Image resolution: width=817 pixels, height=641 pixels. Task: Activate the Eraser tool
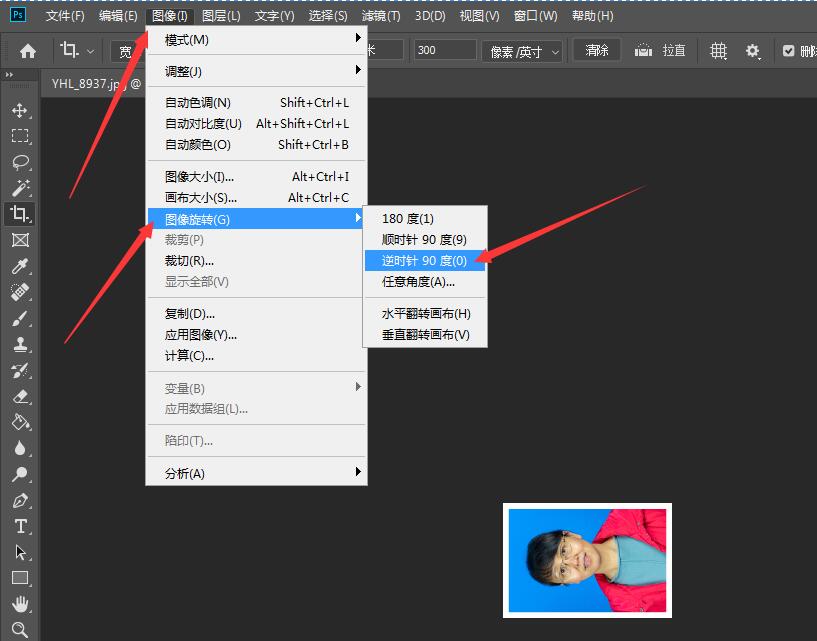(20, 396)
